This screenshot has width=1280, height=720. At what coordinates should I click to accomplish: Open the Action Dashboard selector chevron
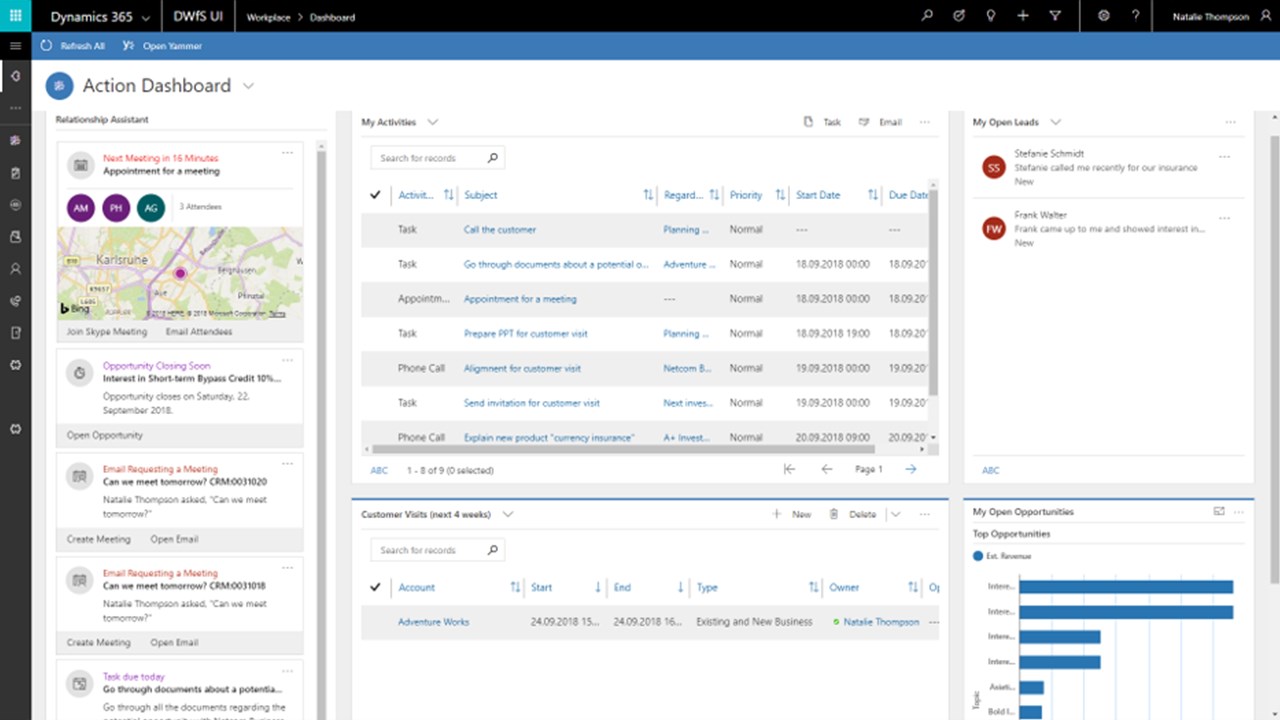point(248,86)
